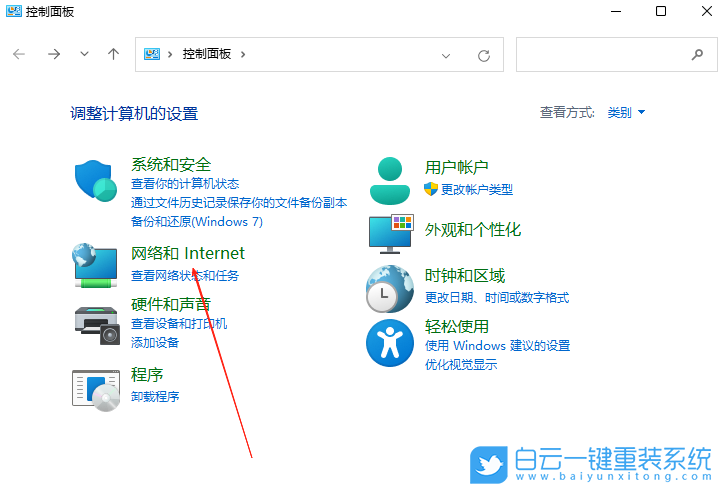Open recent locations dropdown chevron
The width and height of the screenshot is (723, 489).
click(84, 54)
